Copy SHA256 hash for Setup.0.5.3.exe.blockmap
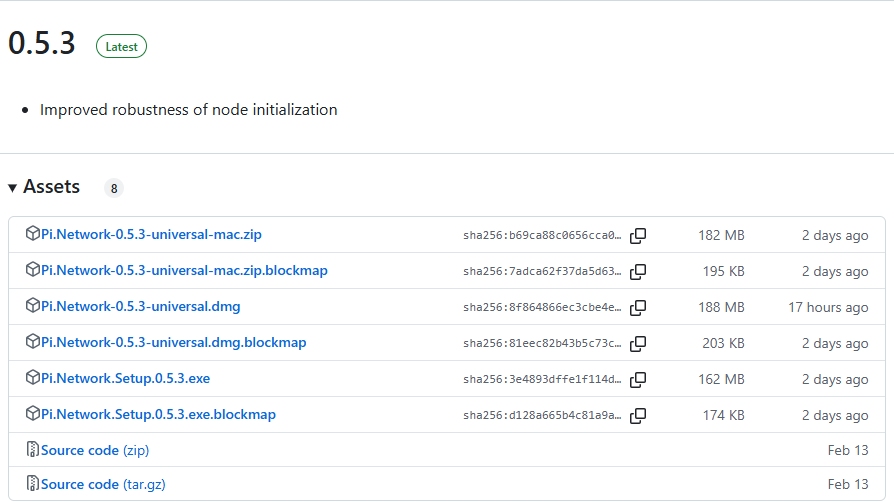The width and height of the screenshot is (894, 502). [638, 416]
